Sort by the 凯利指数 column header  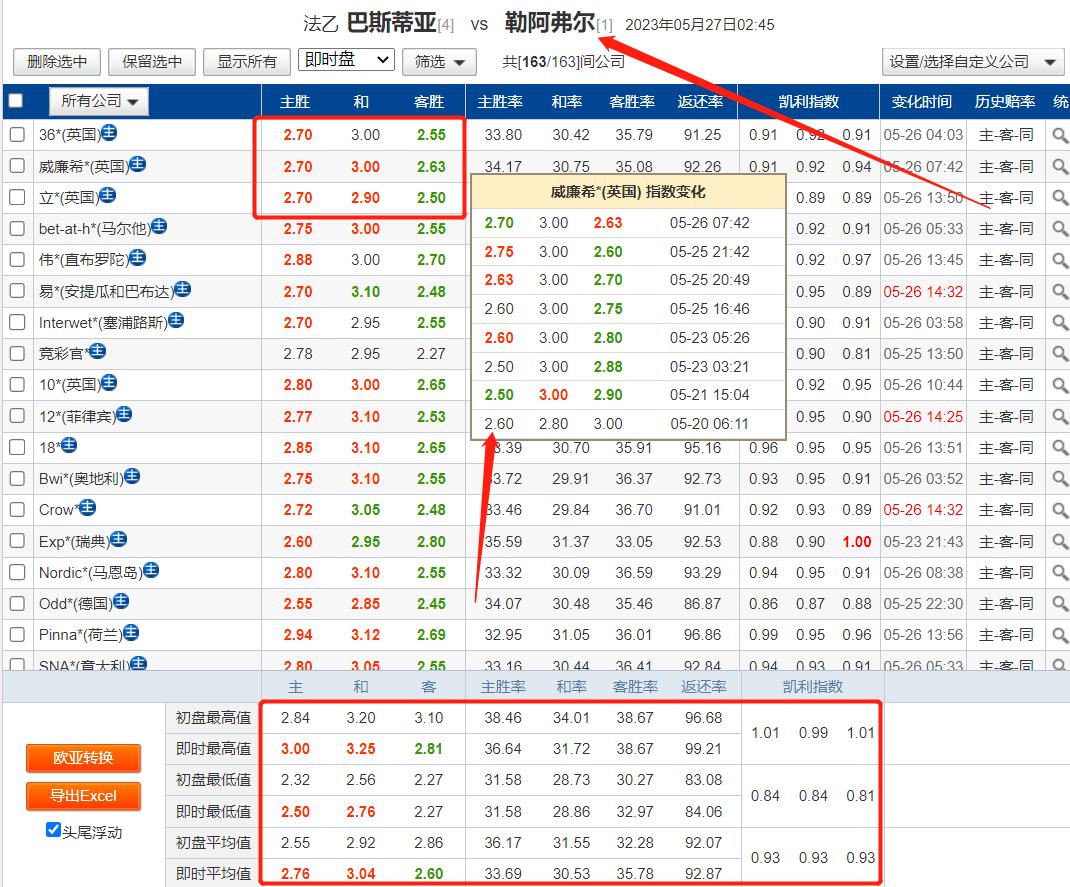coord(809,102)
